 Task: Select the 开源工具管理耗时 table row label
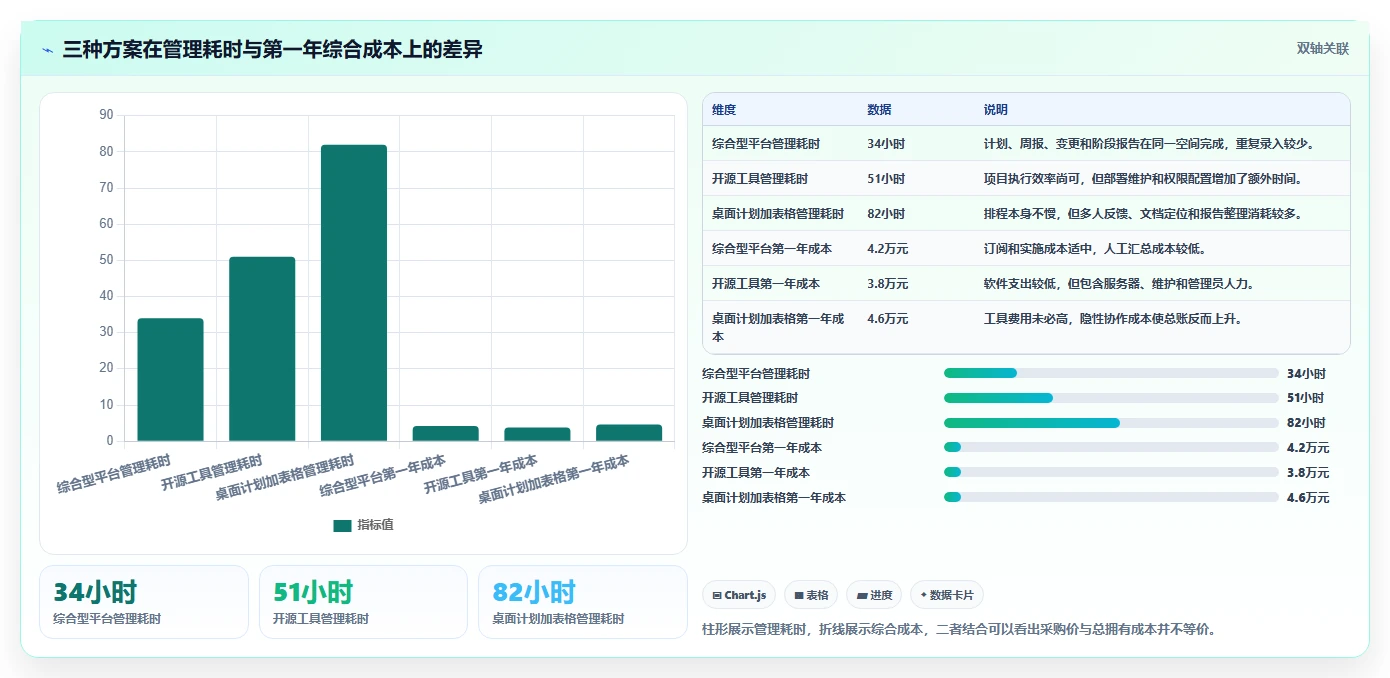760,179
